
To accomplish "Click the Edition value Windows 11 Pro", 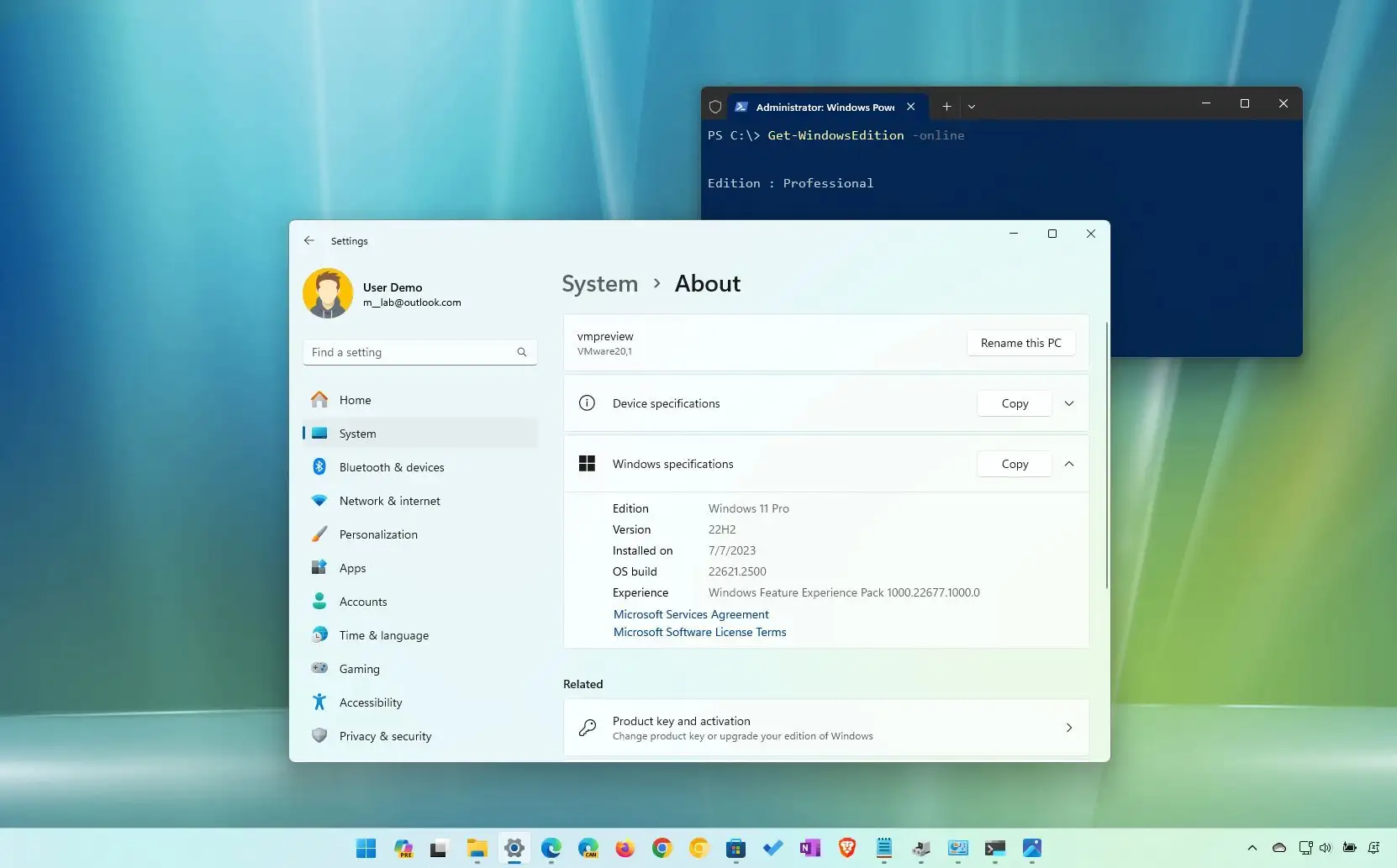I will pos(748,508).
